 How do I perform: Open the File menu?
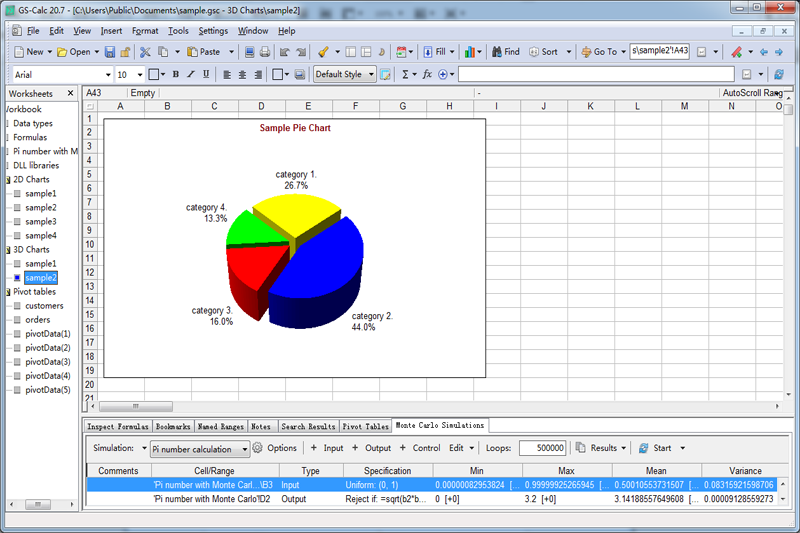33,31
